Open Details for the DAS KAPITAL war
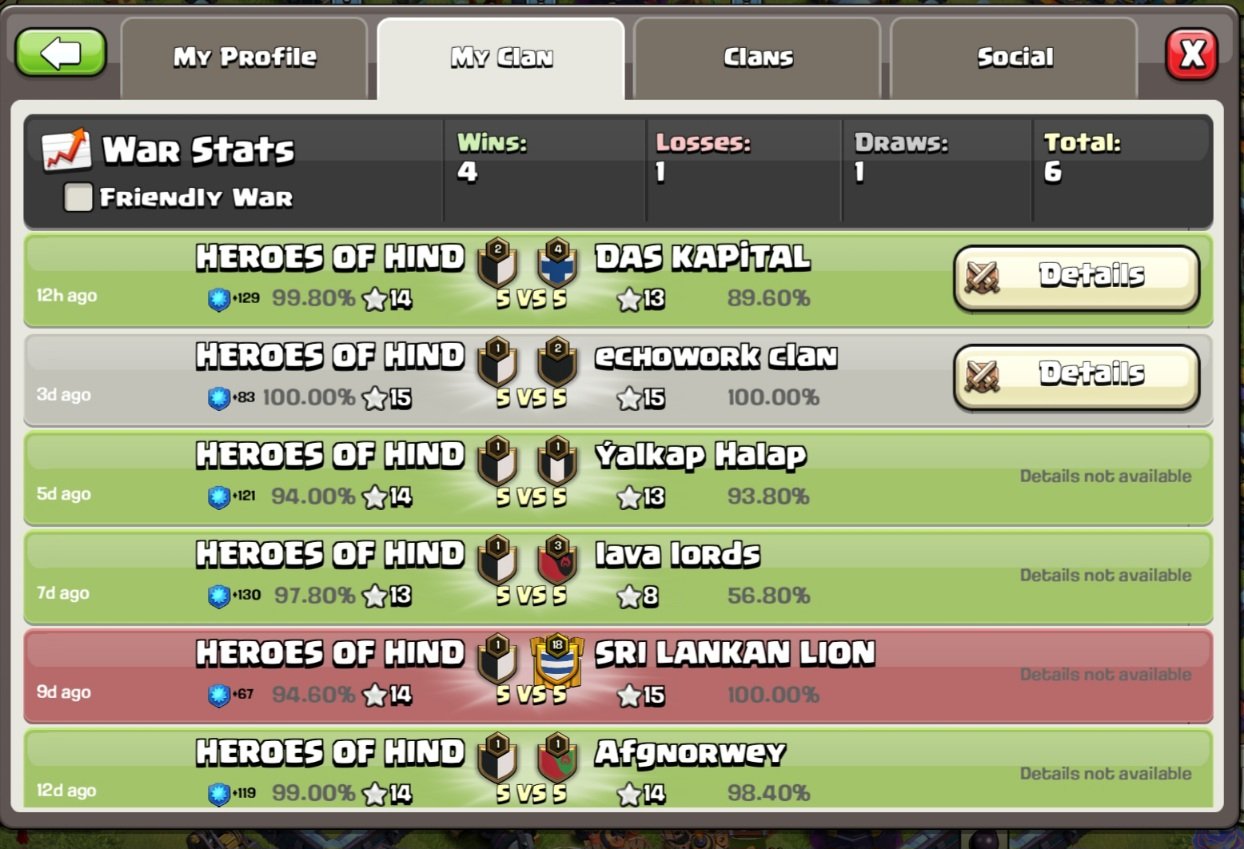The width and height of the screenshot is (1244, 849). pos(1076,277)
